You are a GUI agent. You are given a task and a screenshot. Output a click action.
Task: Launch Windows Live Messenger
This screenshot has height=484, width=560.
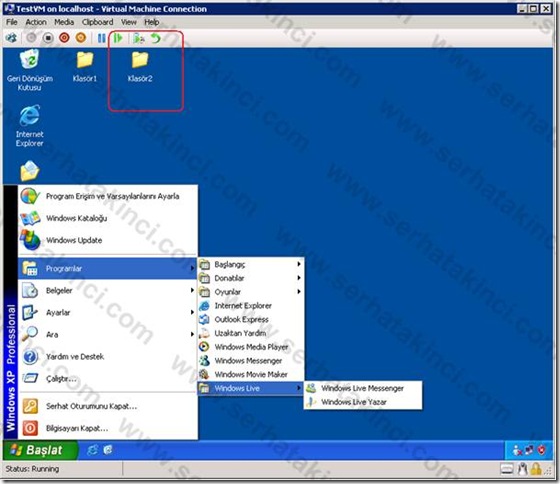[363, 388]
